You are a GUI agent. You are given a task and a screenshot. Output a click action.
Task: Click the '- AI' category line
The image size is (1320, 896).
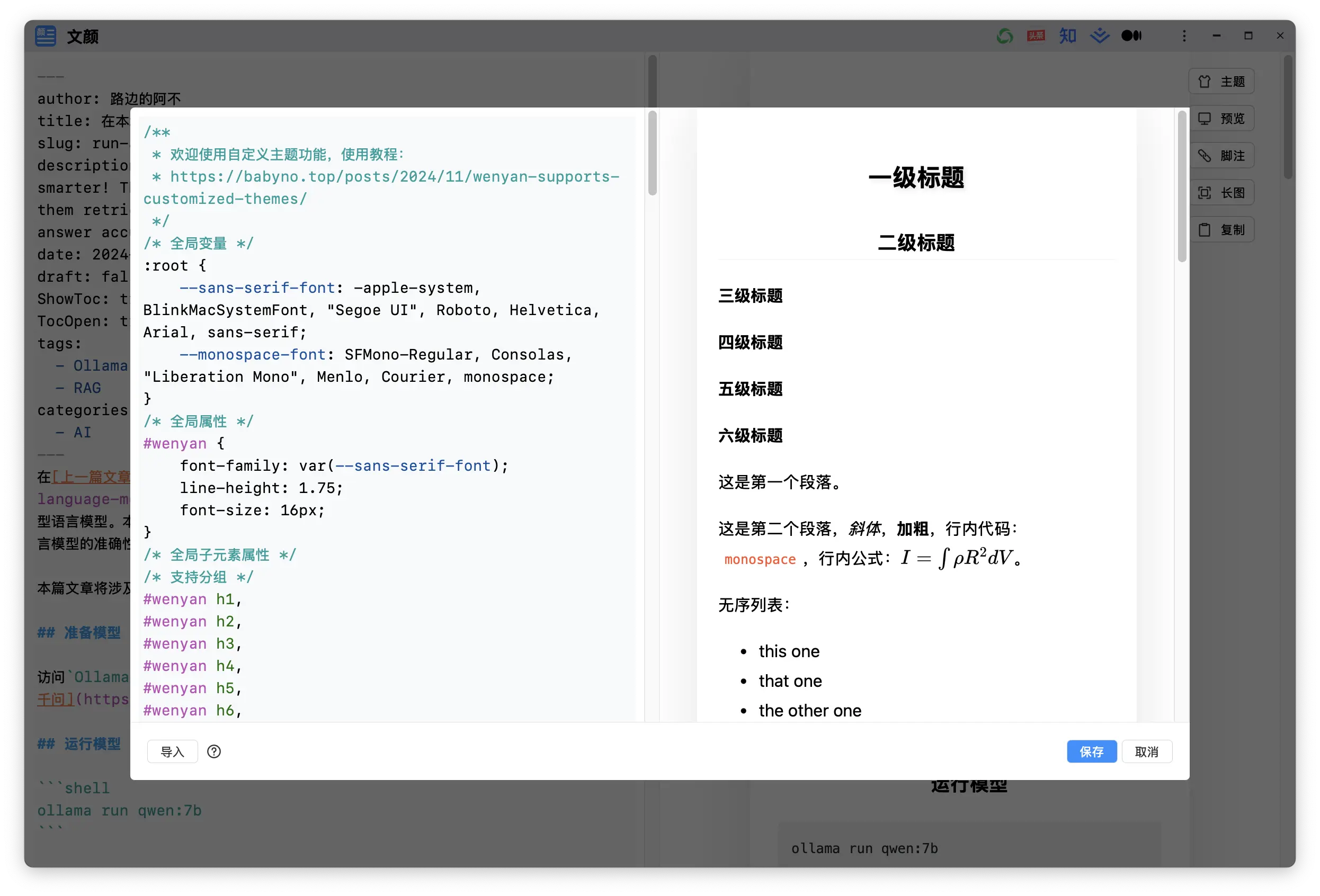(x=74, y=432)
